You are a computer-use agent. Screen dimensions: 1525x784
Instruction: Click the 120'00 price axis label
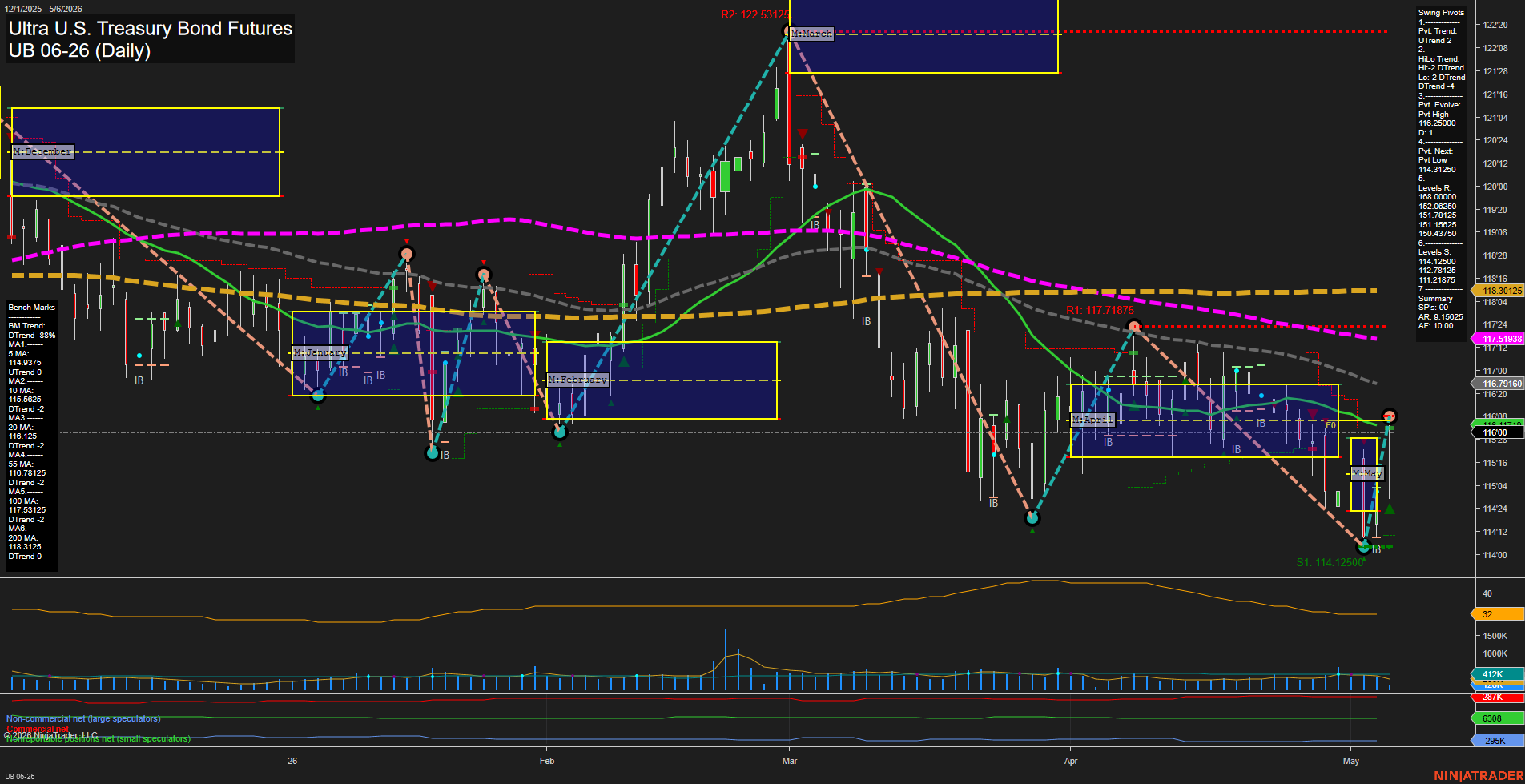click(1495, 187)
